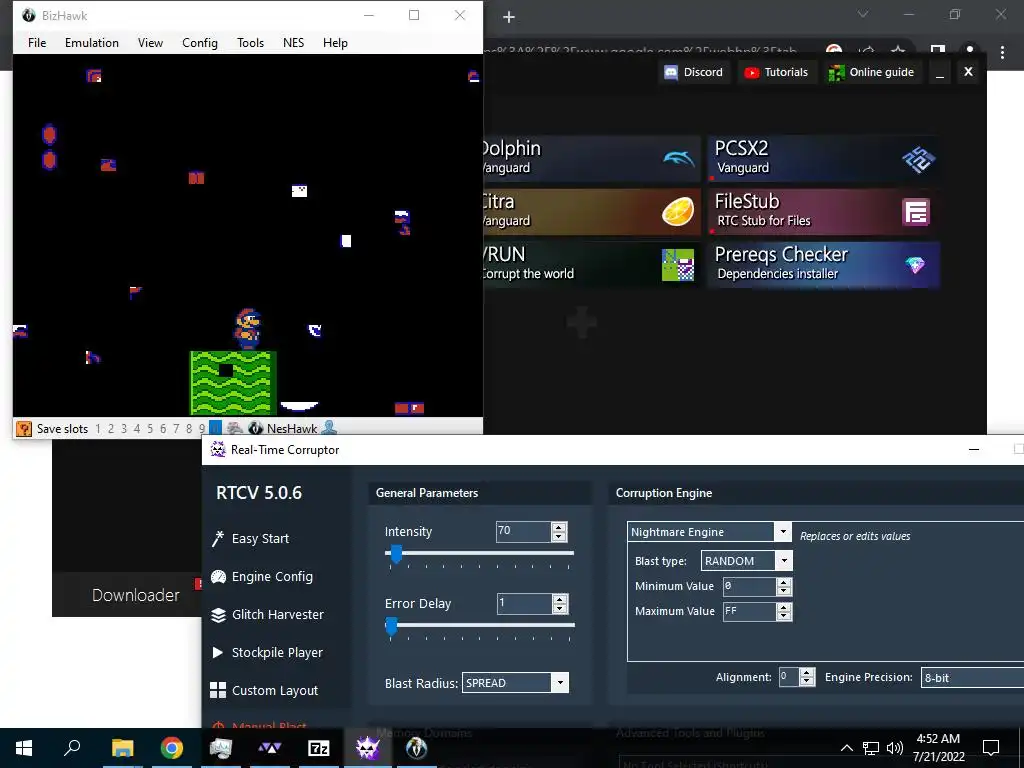
Task: Increase Alignment value with up arrow
Action: (x=807, y=673)
